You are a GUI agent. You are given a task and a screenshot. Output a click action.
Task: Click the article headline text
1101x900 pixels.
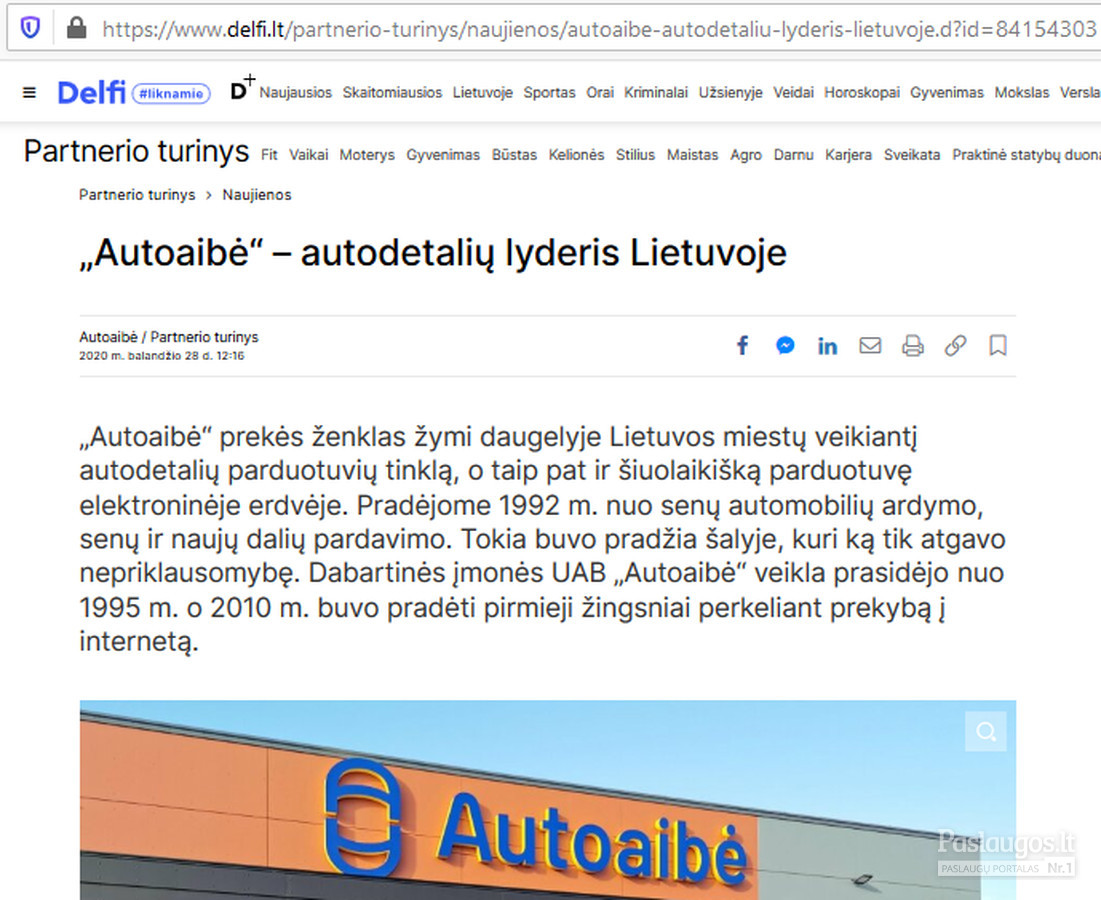click(433, 253)
